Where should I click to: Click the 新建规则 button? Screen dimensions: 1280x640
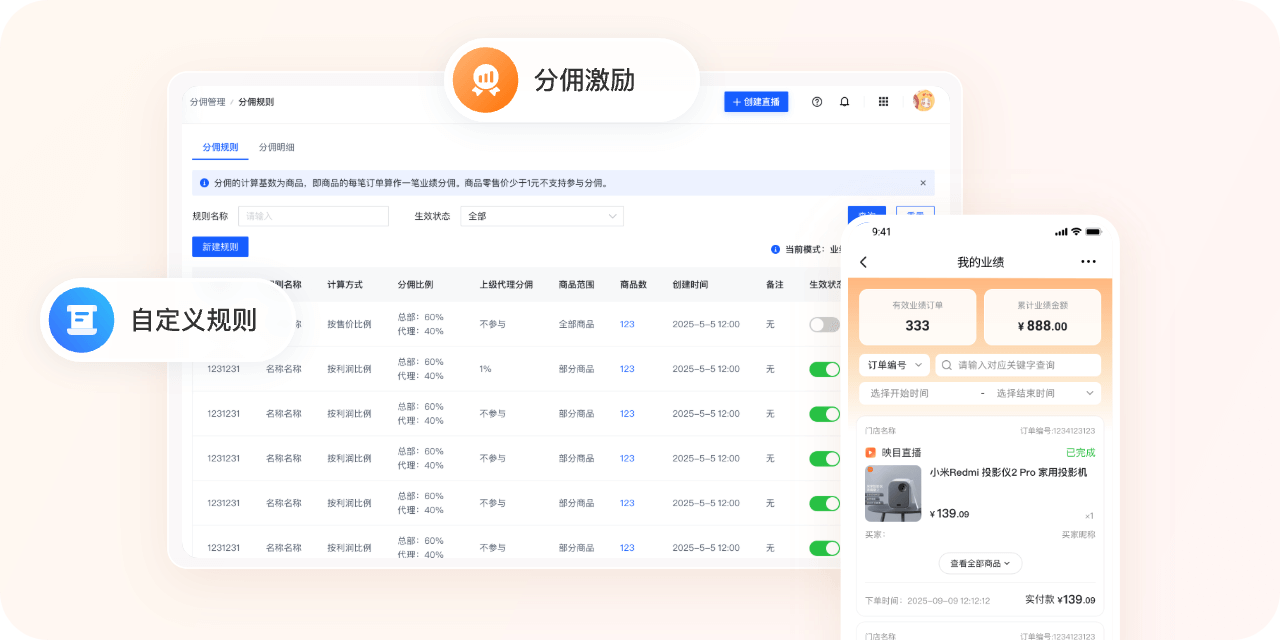tap(220, 247)
